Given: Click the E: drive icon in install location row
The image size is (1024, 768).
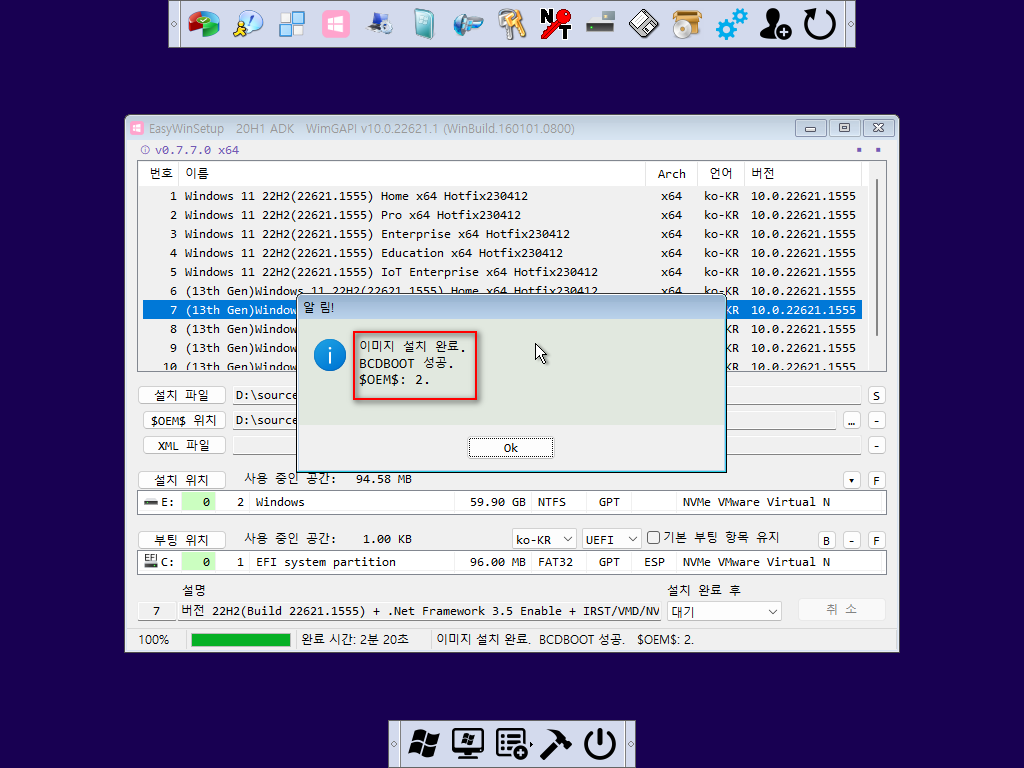Looking at the screenshot, I should pyautogui.click(x=152, y=502).
